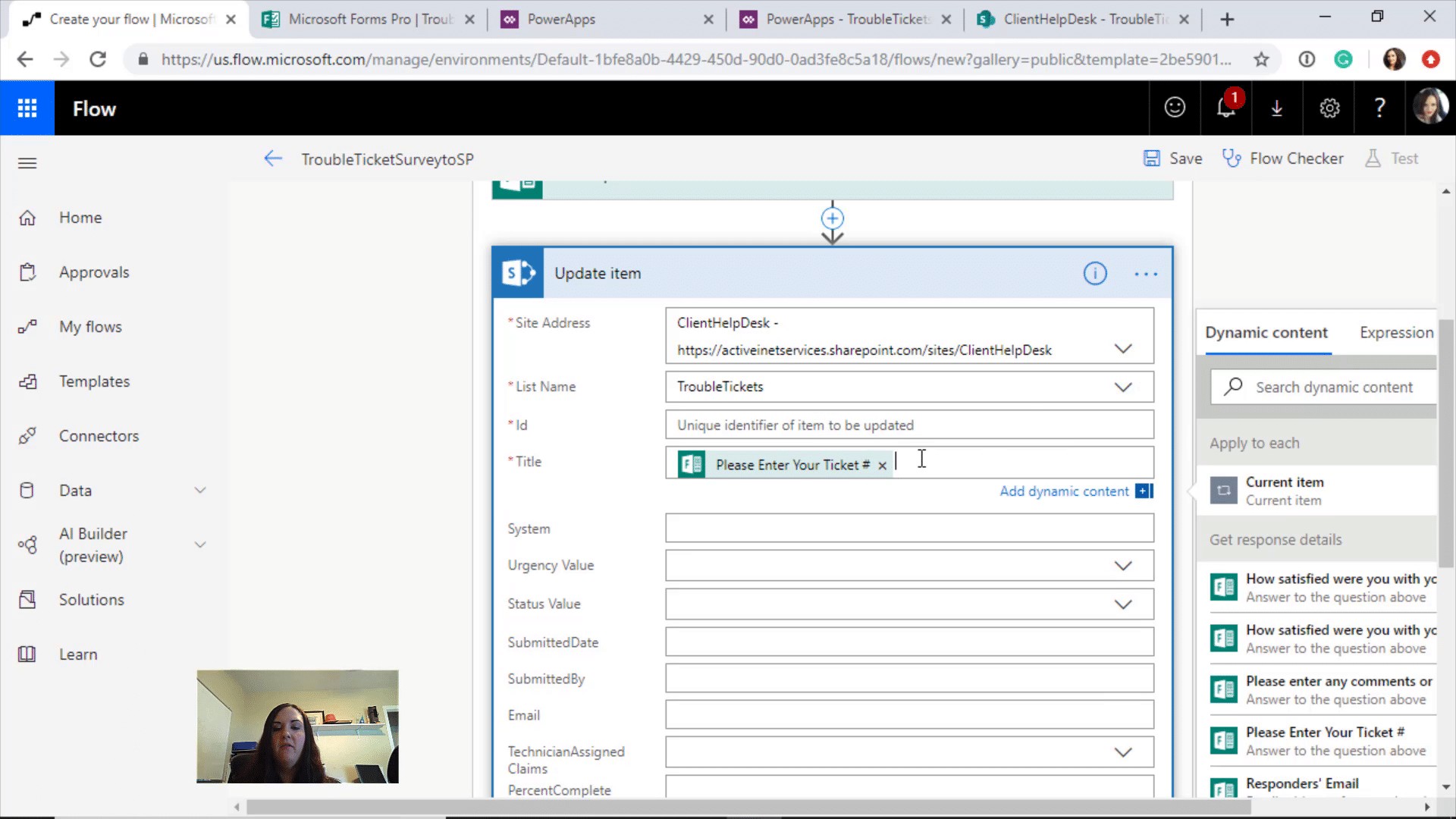This screenshot has height=819, width=1456.
Task: Switch to PowerApps - TroubleTickets browser tab
Action: [x=845, y=20]
